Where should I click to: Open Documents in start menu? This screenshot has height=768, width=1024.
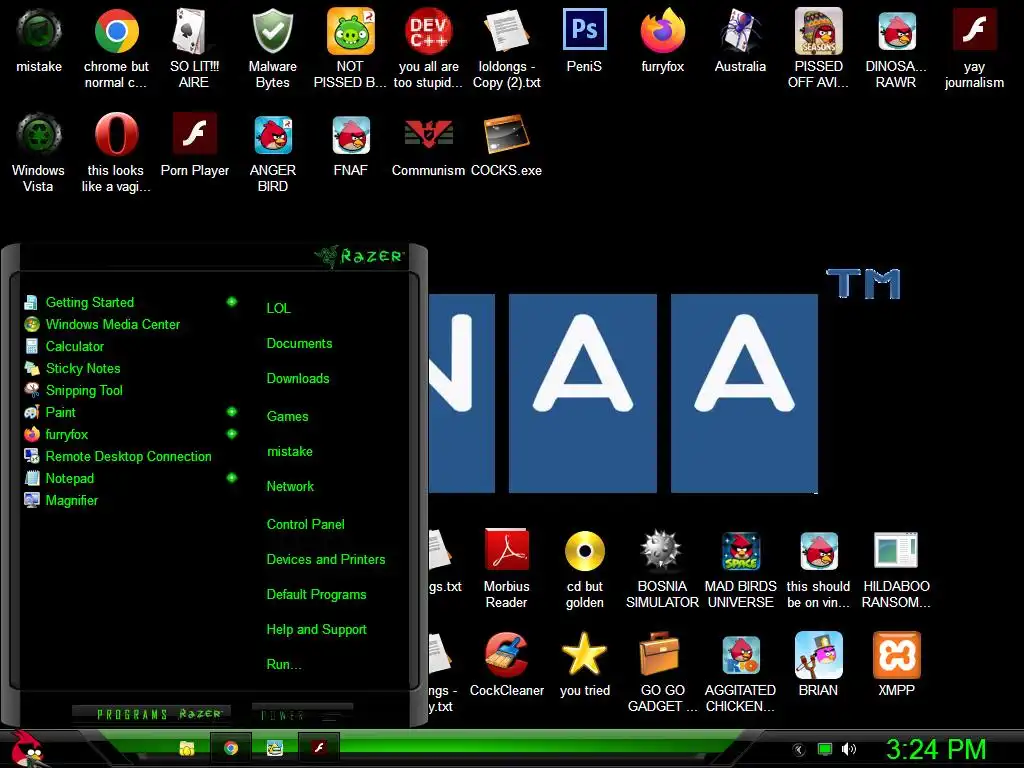tap(299, 344)
